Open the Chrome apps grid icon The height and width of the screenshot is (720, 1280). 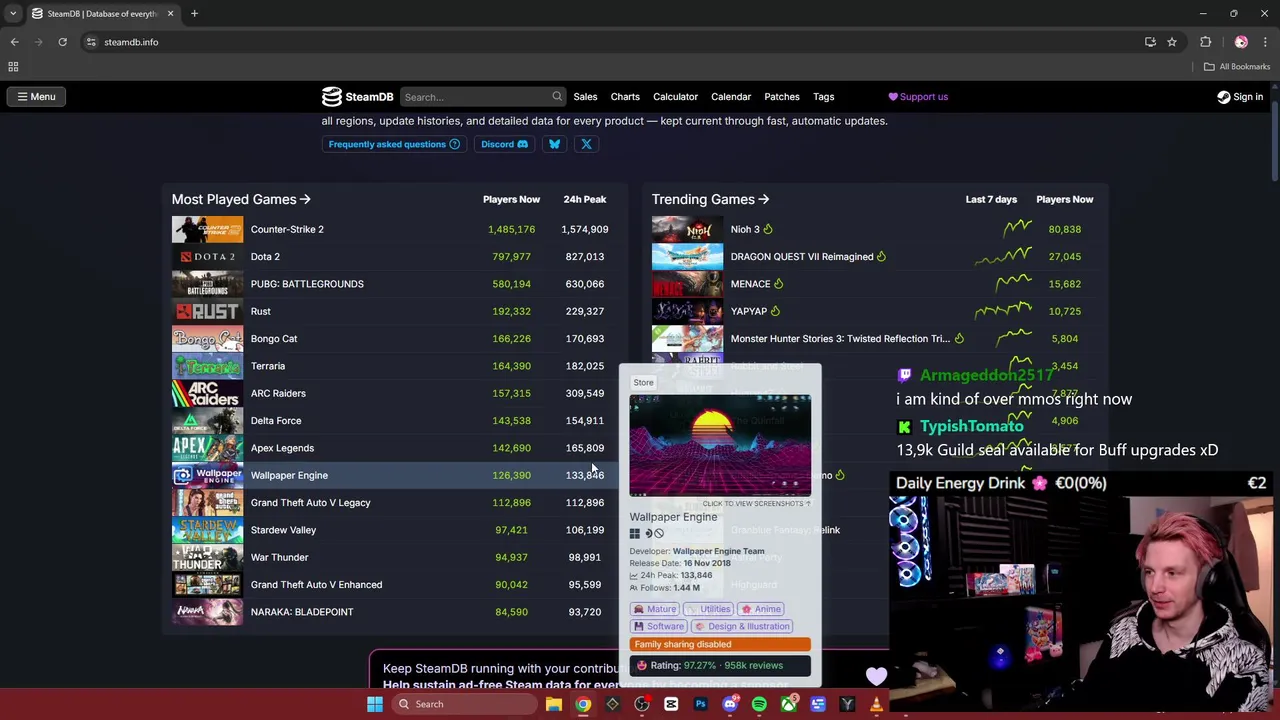(13, 67)
